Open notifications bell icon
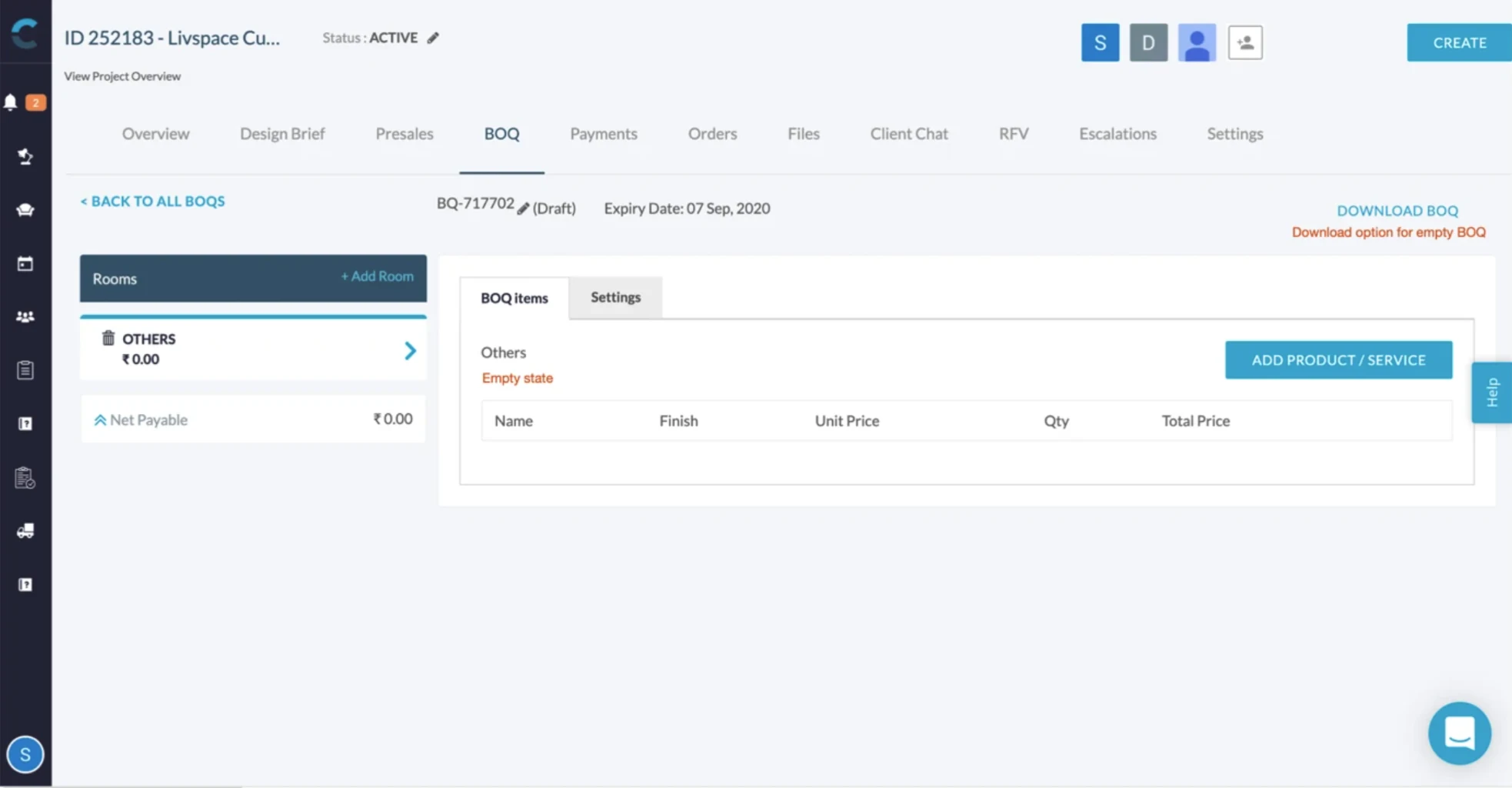1512x788 pixels. pyautogui.click(x=11, y=102)
